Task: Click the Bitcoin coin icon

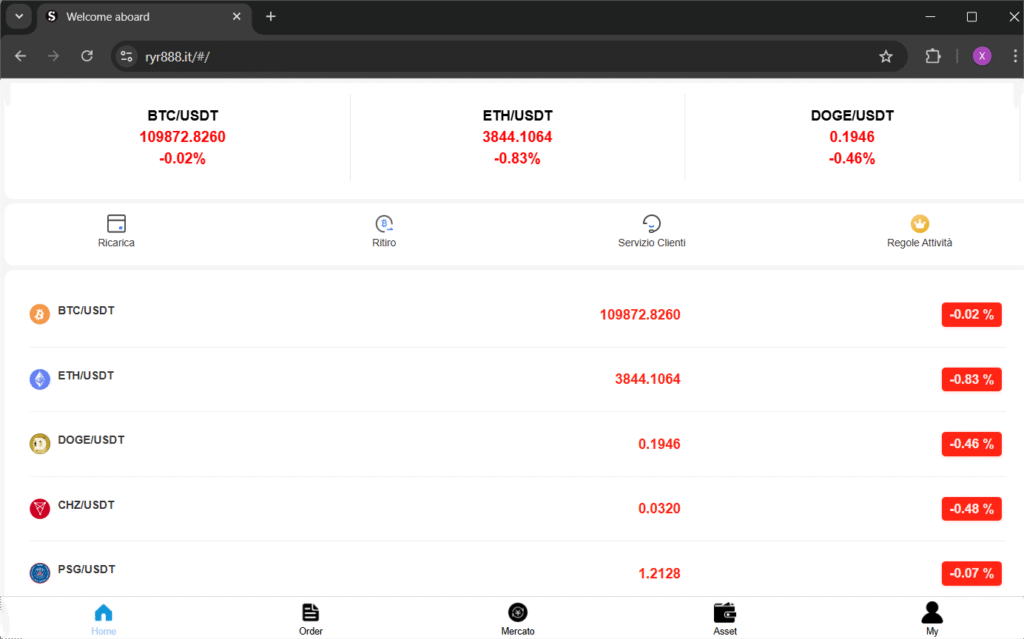Action: click(x=39, y=314)
